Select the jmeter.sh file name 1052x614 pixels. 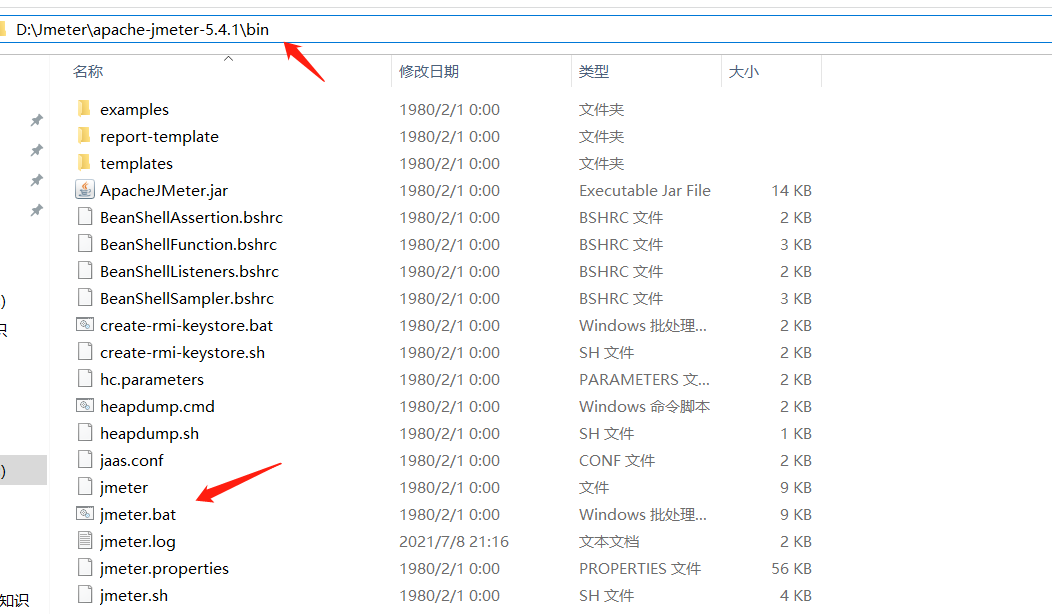tap(134, 595)
